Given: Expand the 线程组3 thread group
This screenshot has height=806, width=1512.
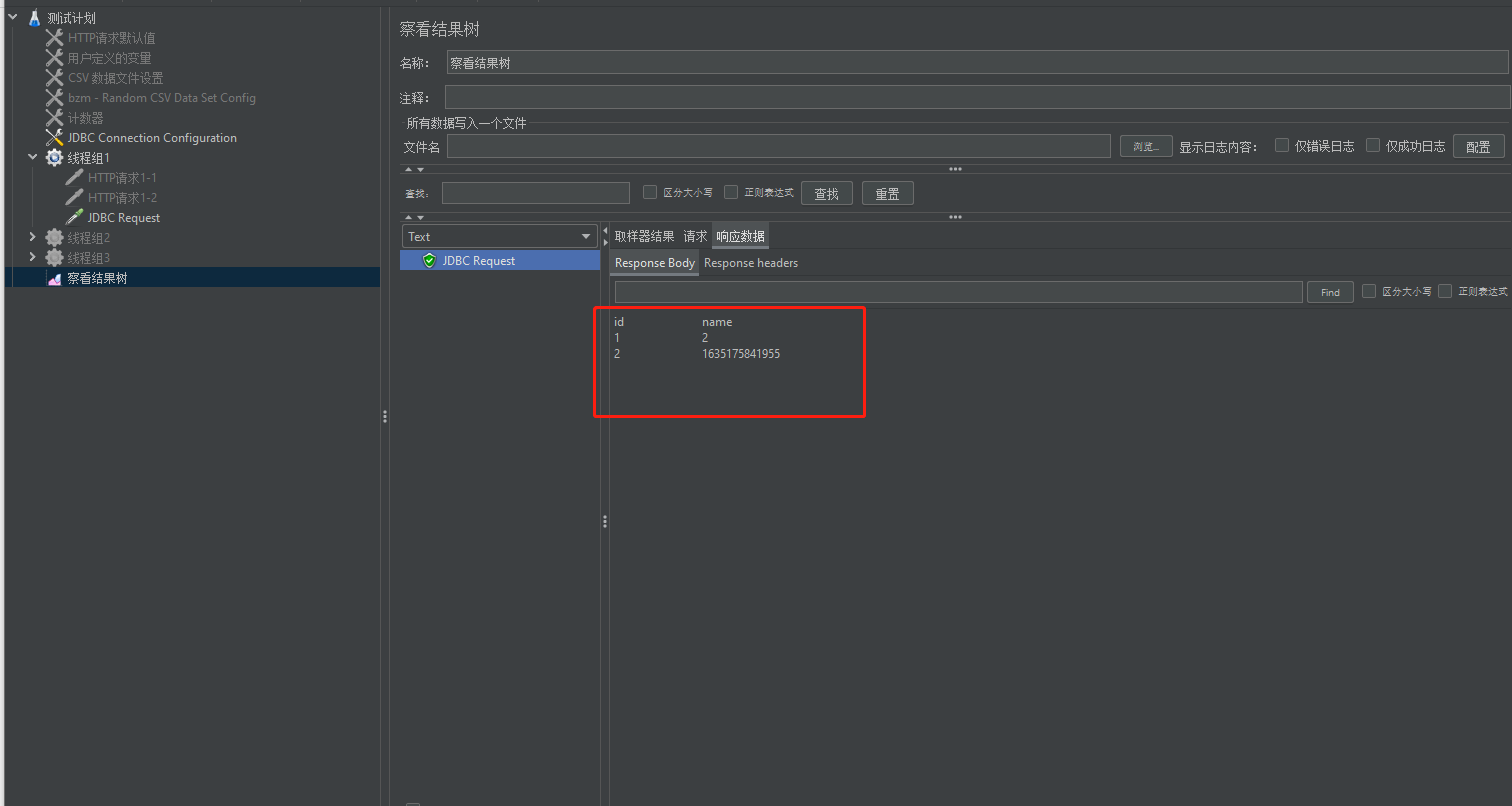Looking at the screenshot, I should point(33,257).
